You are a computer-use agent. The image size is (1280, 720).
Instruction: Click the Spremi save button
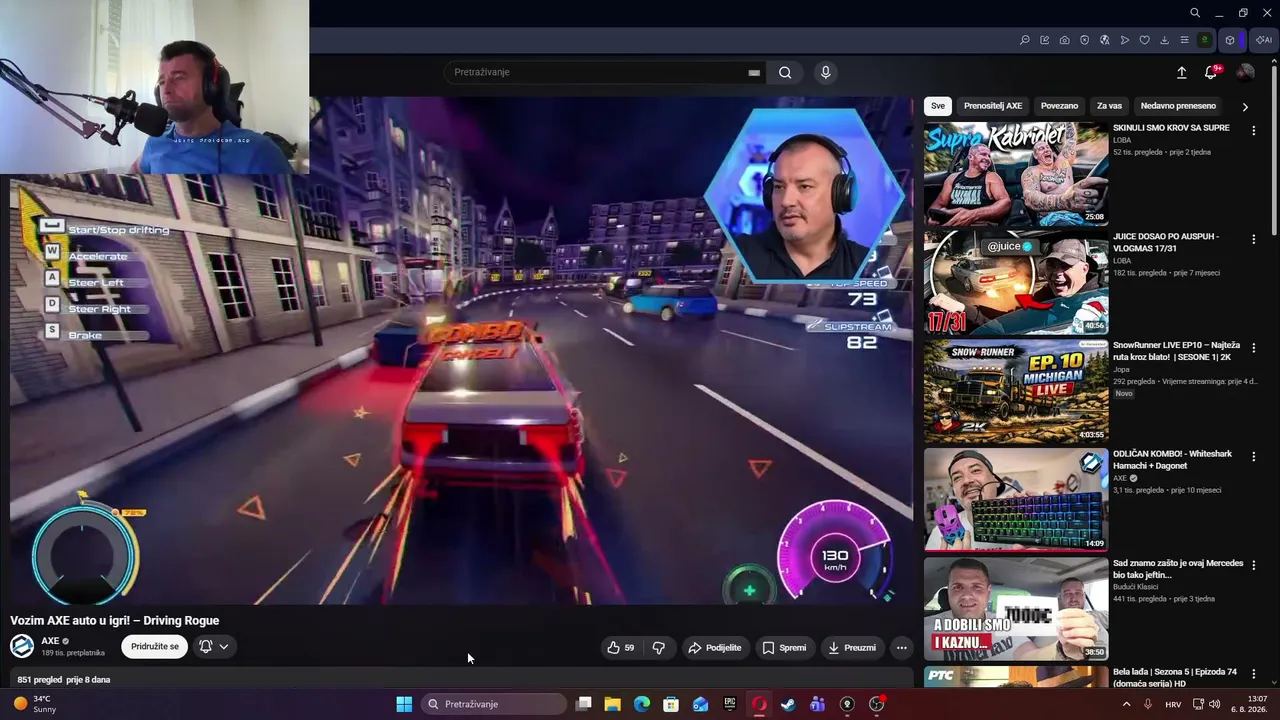(784, 648)
